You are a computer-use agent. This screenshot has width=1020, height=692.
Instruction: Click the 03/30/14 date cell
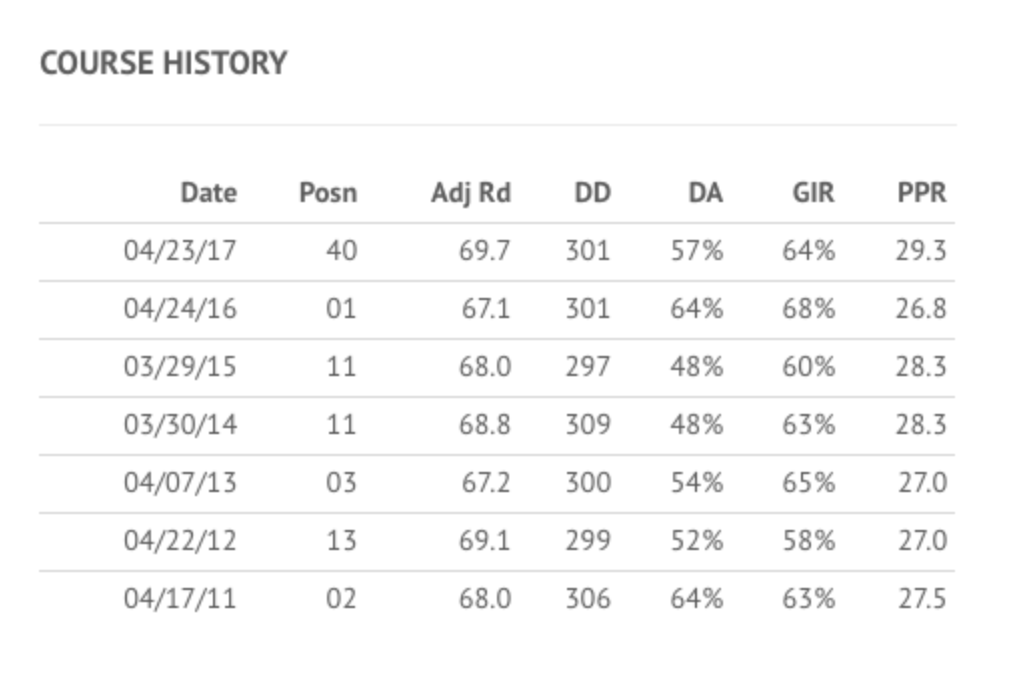tap(180, 425)
